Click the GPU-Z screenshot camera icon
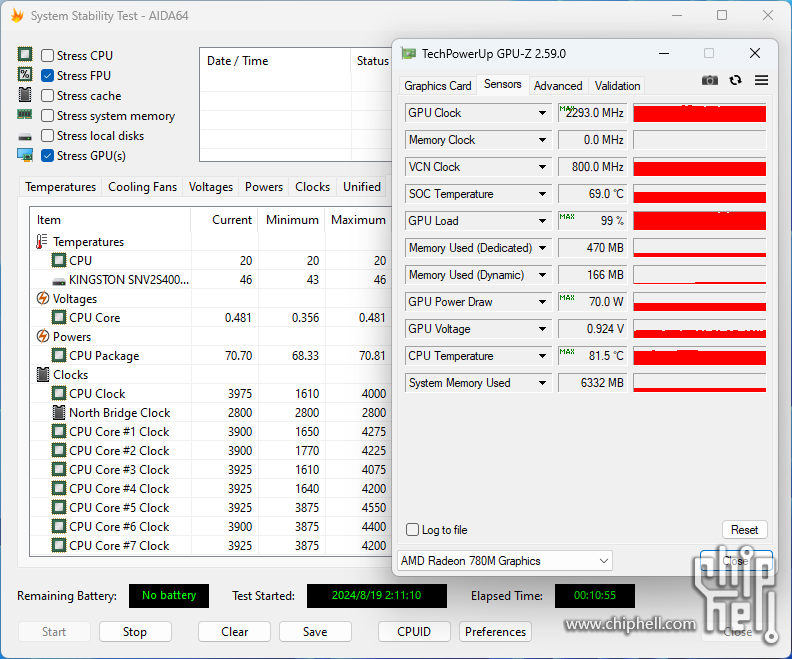Viewport: 792px width, 659px height. click(710, 80)
